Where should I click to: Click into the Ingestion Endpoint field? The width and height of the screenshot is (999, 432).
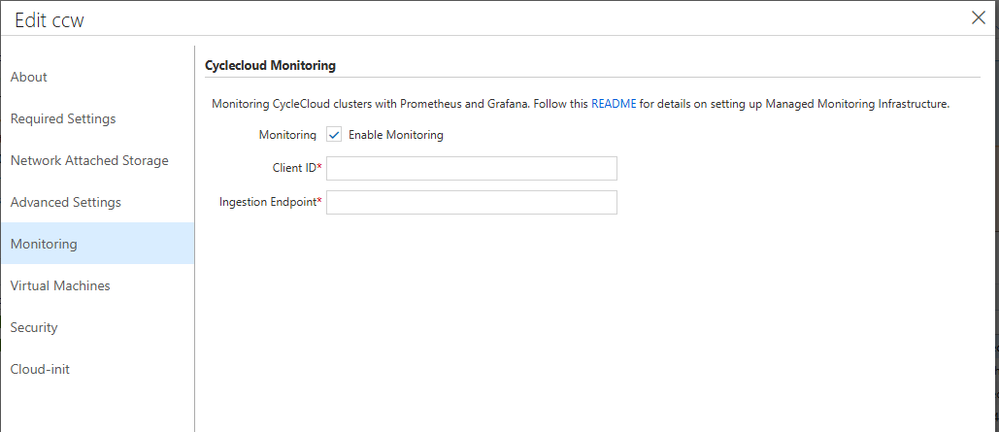[471, 202]
